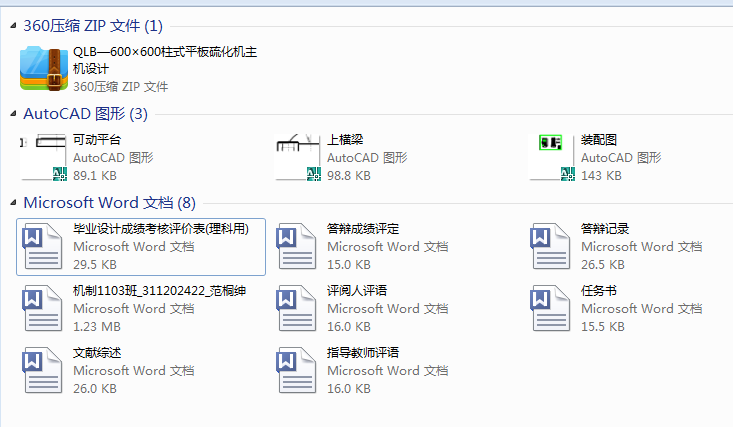This screenshot has height=427, width=733.
Task: Select Word icon of 答辩成绩评定
Action: click(296, 246)
